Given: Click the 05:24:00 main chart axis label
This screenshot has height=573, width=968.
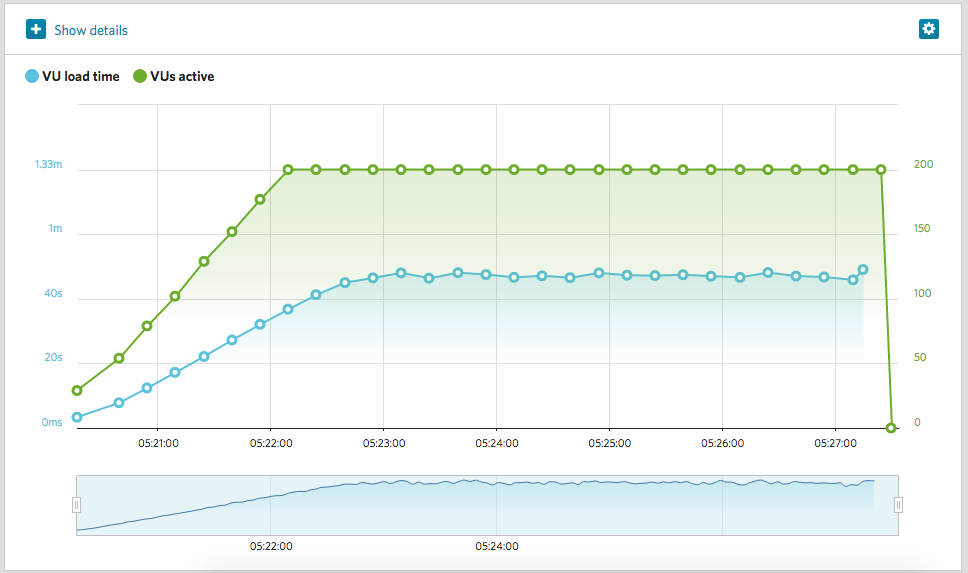Looking at the screenshot, I should click(x=497, y=443).
